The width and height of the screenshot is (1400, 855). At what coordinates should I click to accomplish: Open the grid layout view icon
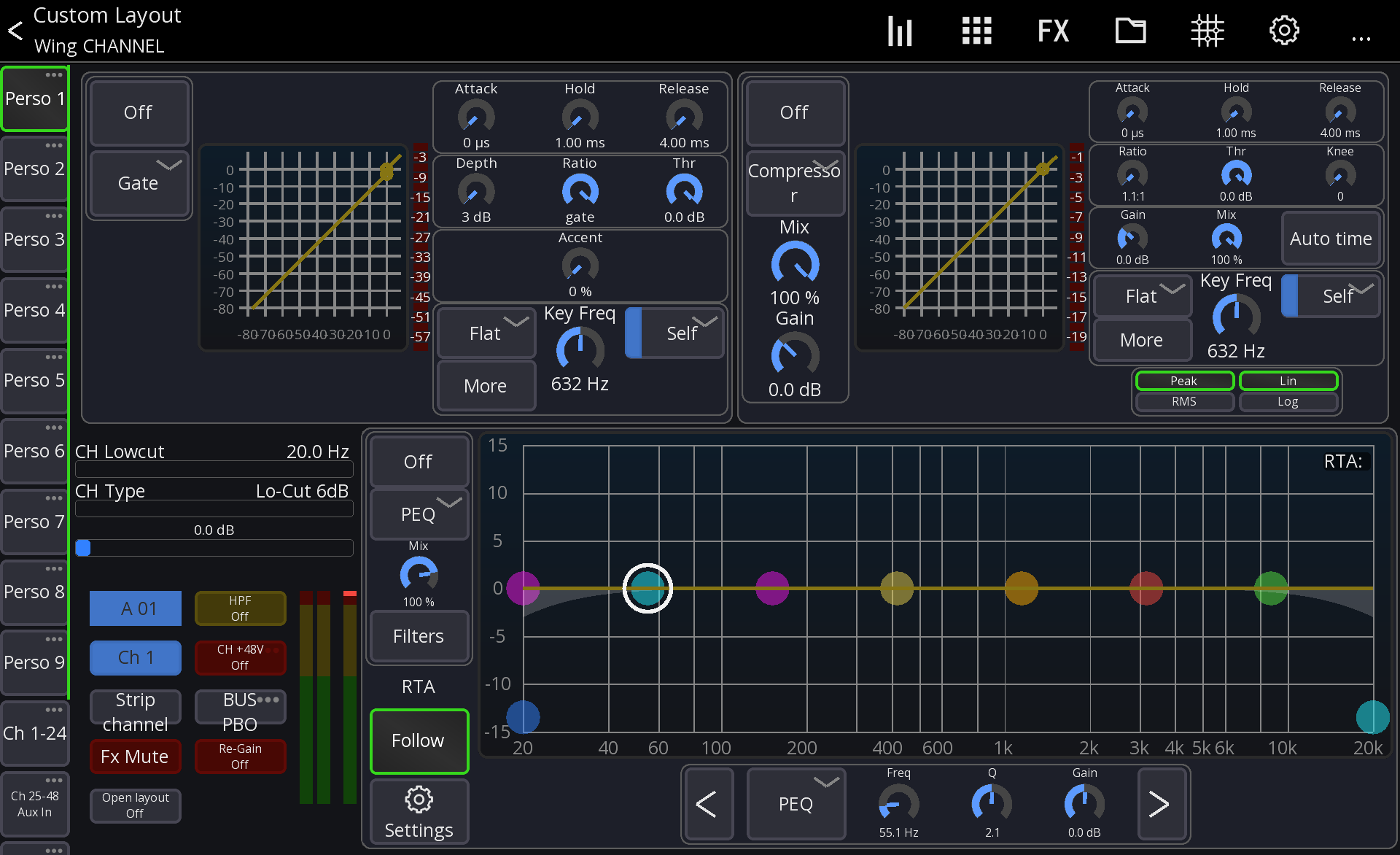point(976,31)
